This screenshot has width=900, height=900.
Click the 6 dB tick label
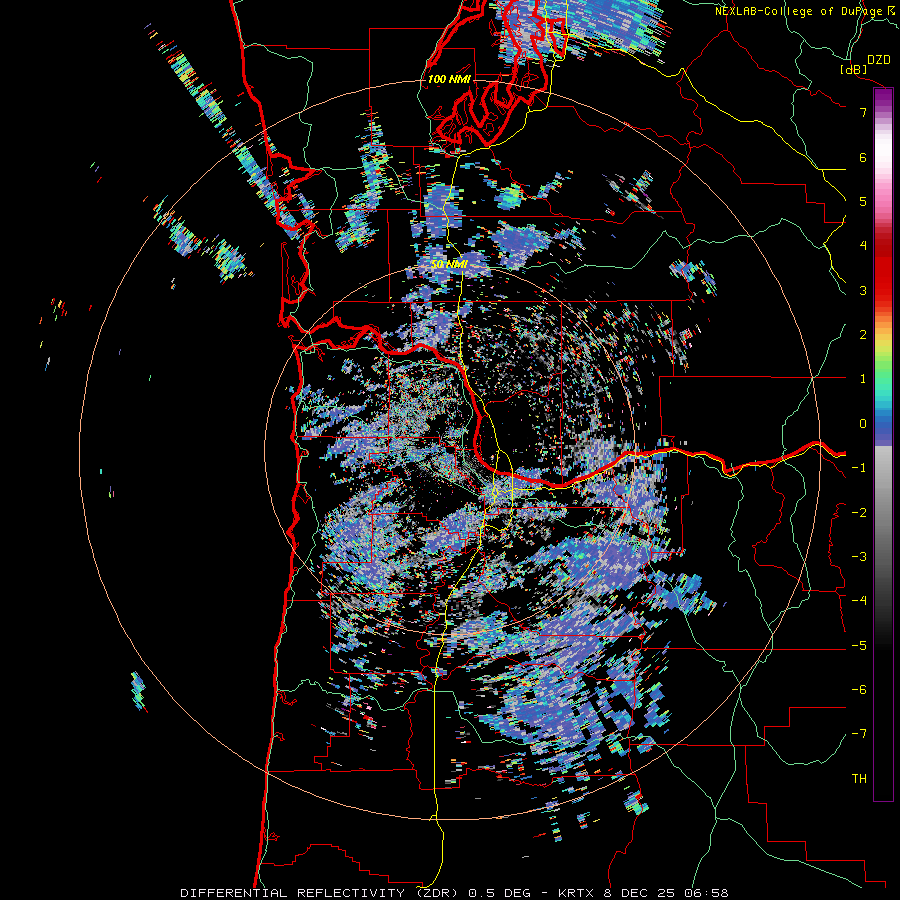[x=863, y=157]
